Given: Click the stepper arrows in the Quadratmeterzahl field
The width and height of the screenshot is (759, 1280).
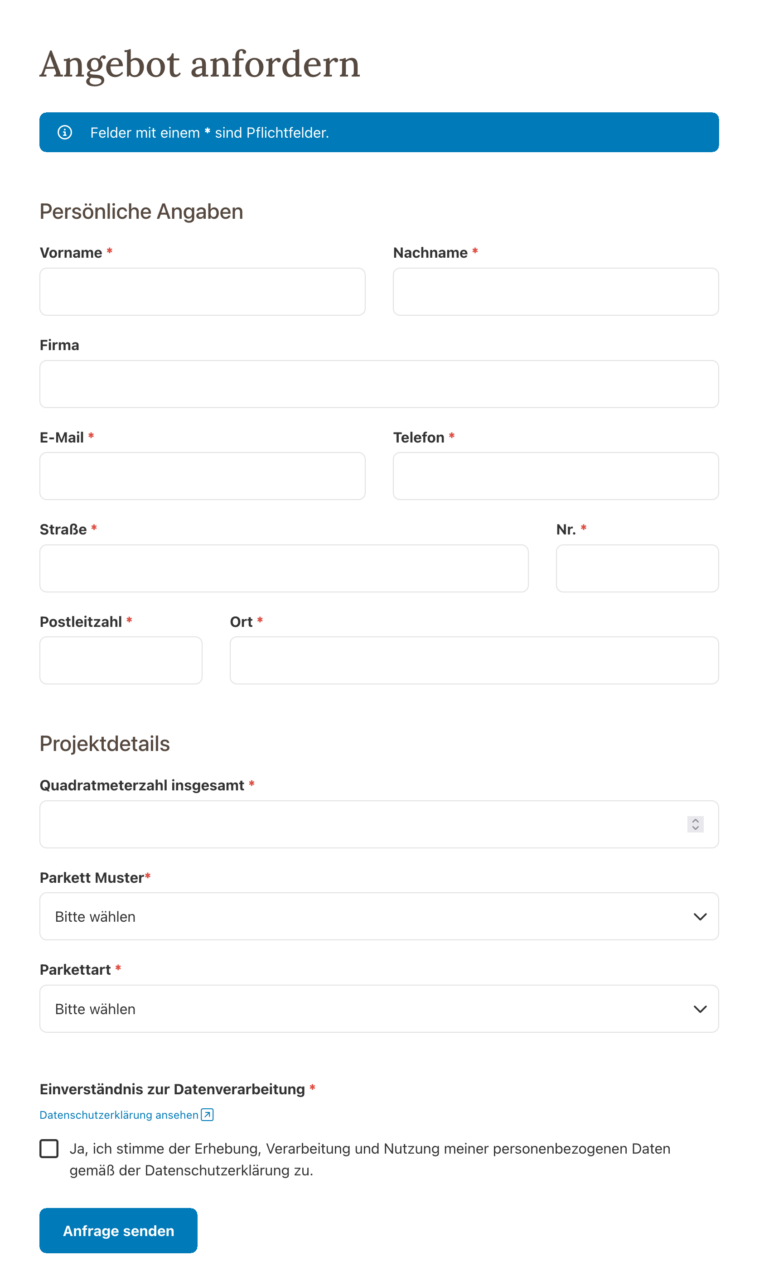Looking at the screenshot, I should 695,824.
